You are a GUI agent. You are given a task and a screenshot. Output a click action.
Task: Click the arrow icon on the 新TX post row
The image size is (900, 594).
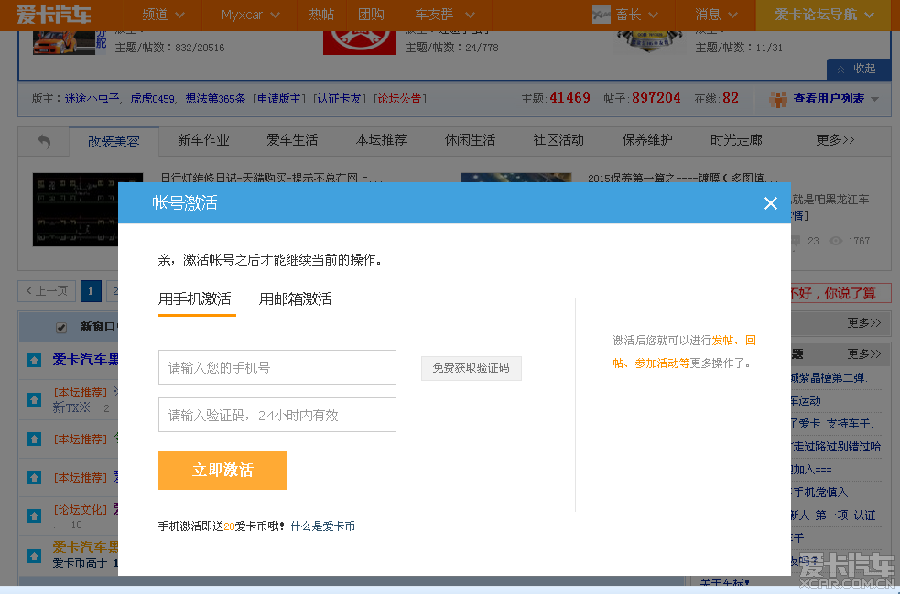tap(34, 399)
